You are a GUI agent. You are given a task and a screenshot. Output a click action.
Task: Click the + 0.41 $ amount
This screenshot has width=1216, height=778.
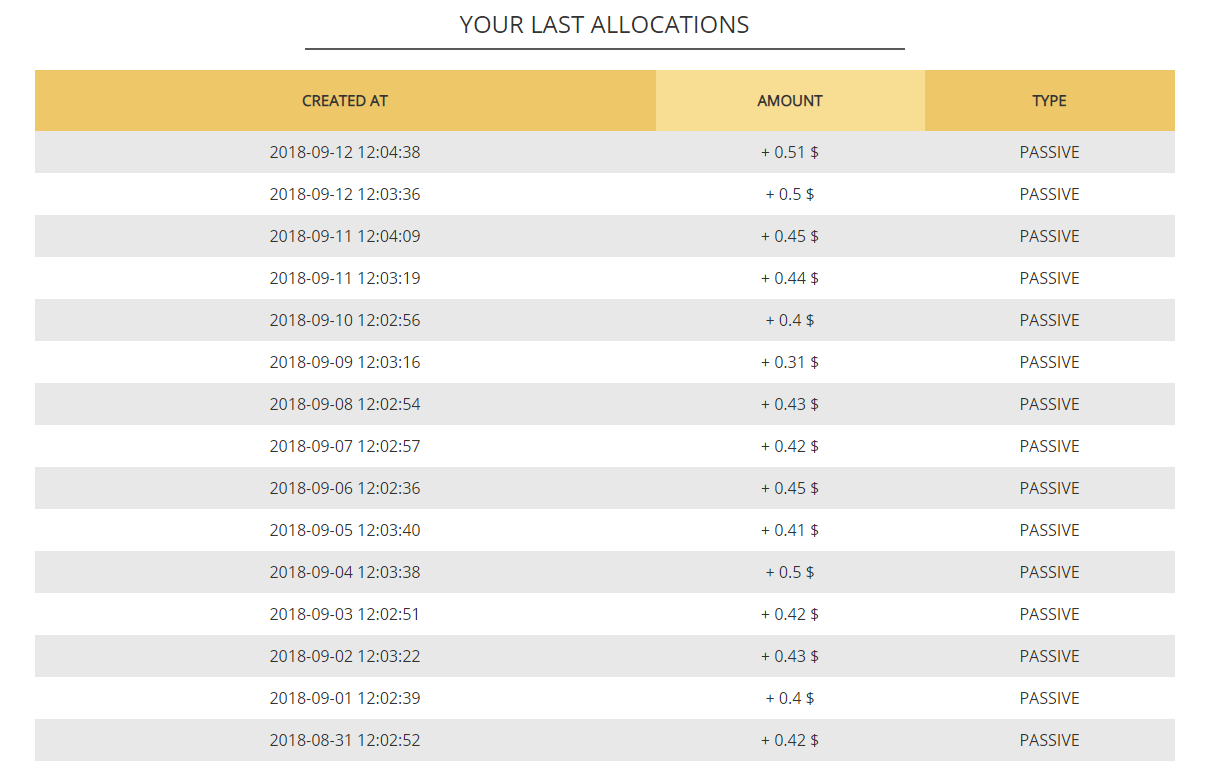790,531
